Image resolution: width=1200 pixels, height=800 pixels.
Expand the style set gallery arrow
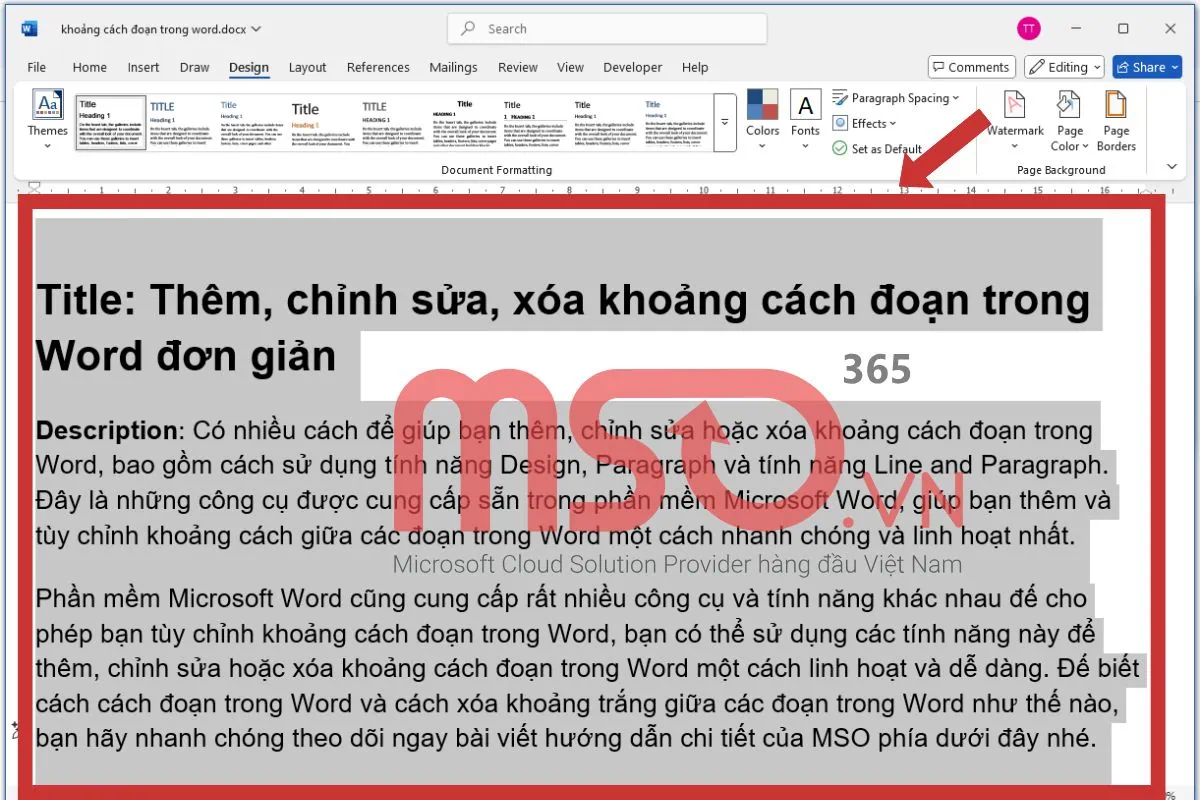click(725, 122)
